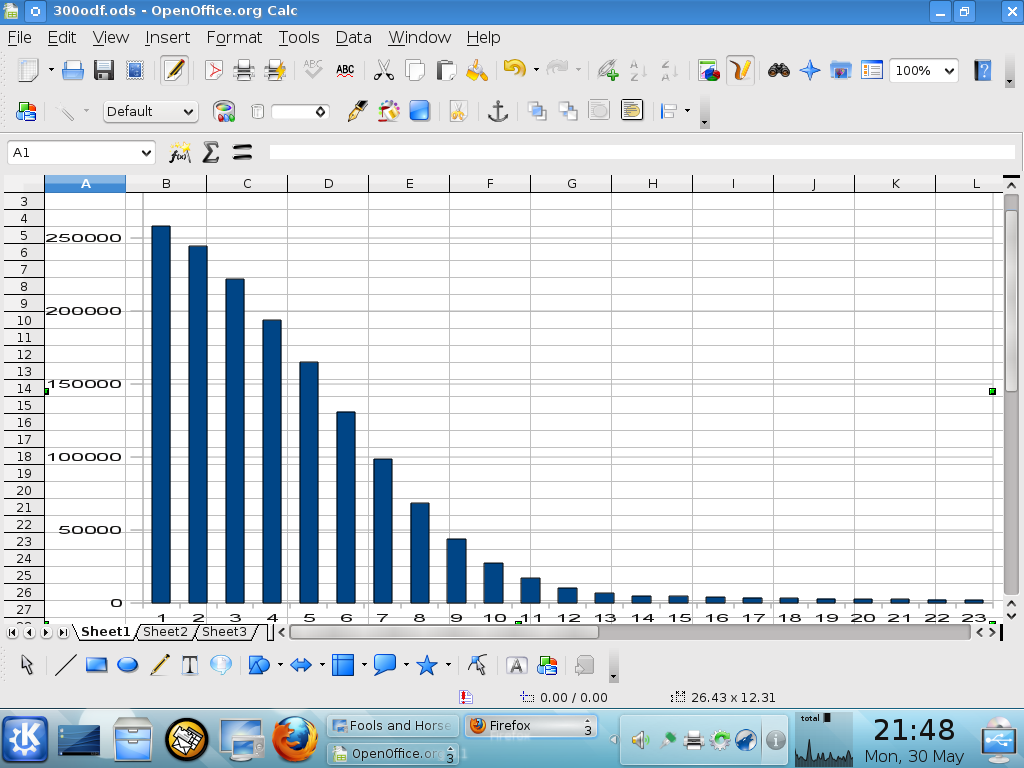Select the Line drawing tool
Viewport: 1024px width, 768px height.
click(x=65, y=665)
